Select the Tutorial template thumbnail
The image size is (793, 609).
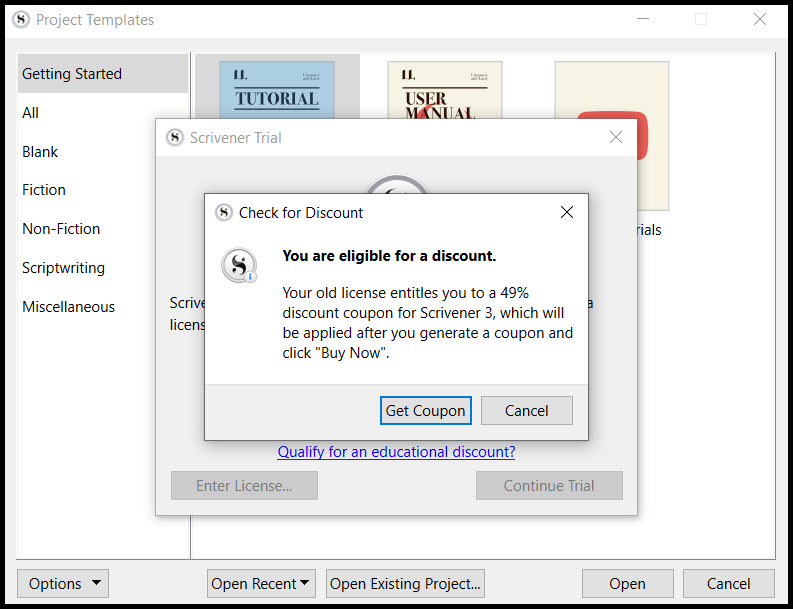point(277,90)
